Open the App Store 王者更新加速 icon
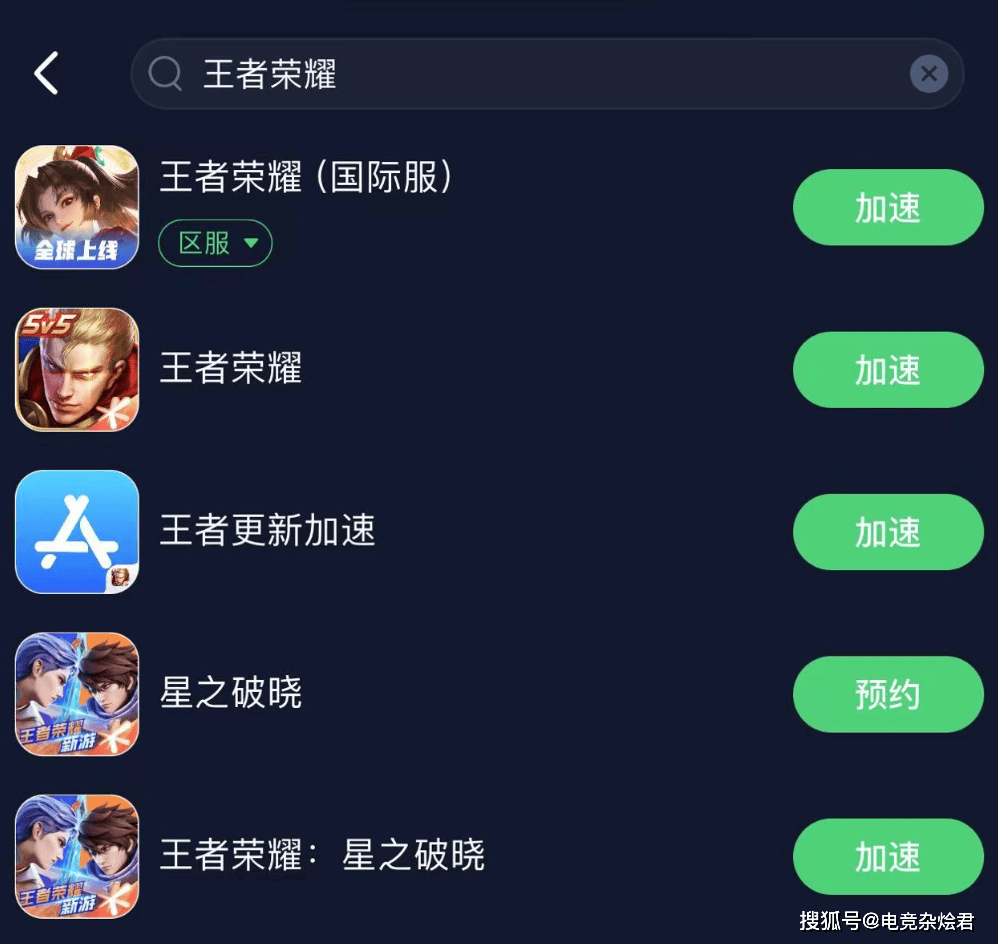This screenshot has height=944, width=998. (77, 532)
